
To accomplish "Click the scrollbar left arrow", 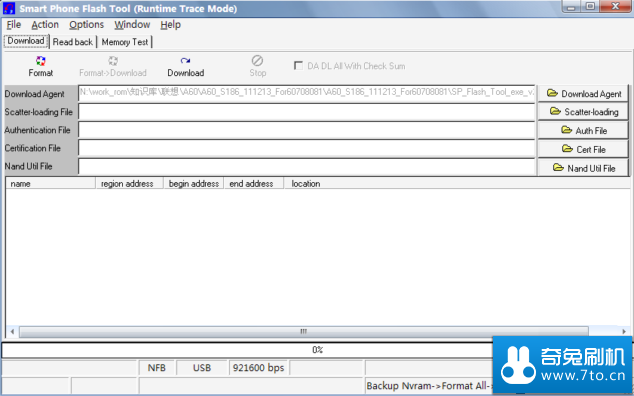I will [12, 331].
